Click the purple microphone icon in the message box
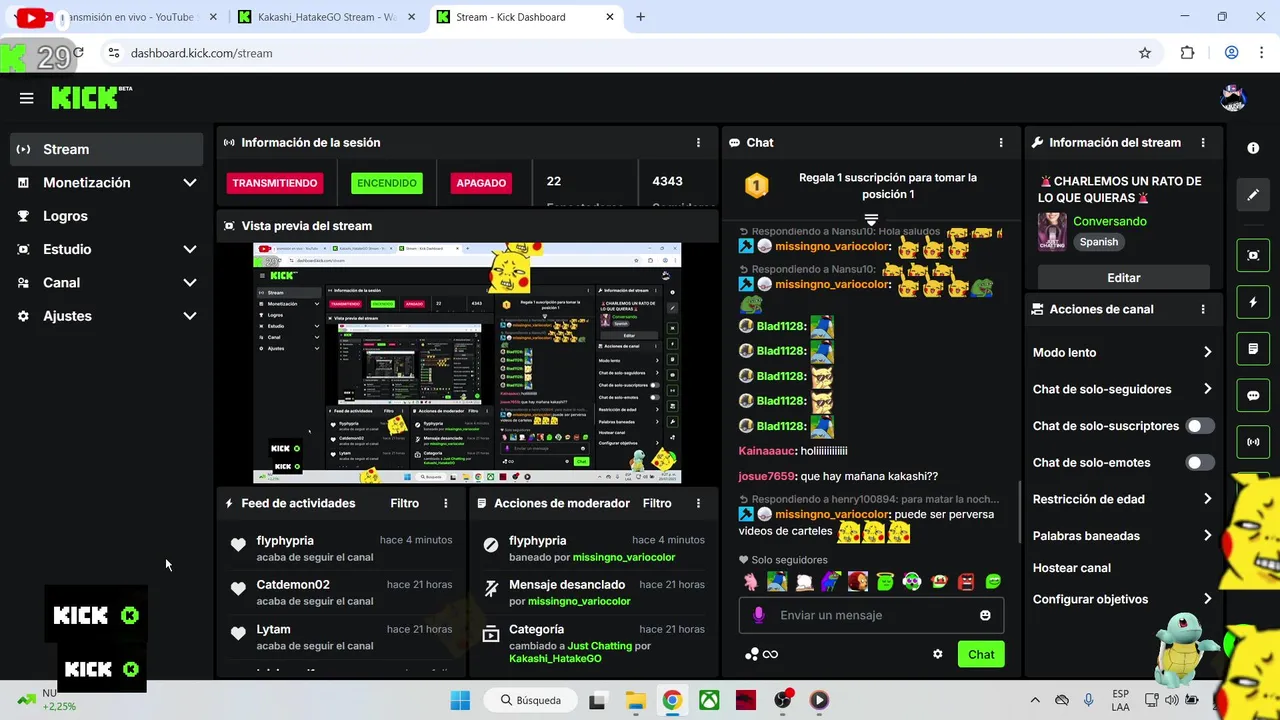 (x=759, y=615)
